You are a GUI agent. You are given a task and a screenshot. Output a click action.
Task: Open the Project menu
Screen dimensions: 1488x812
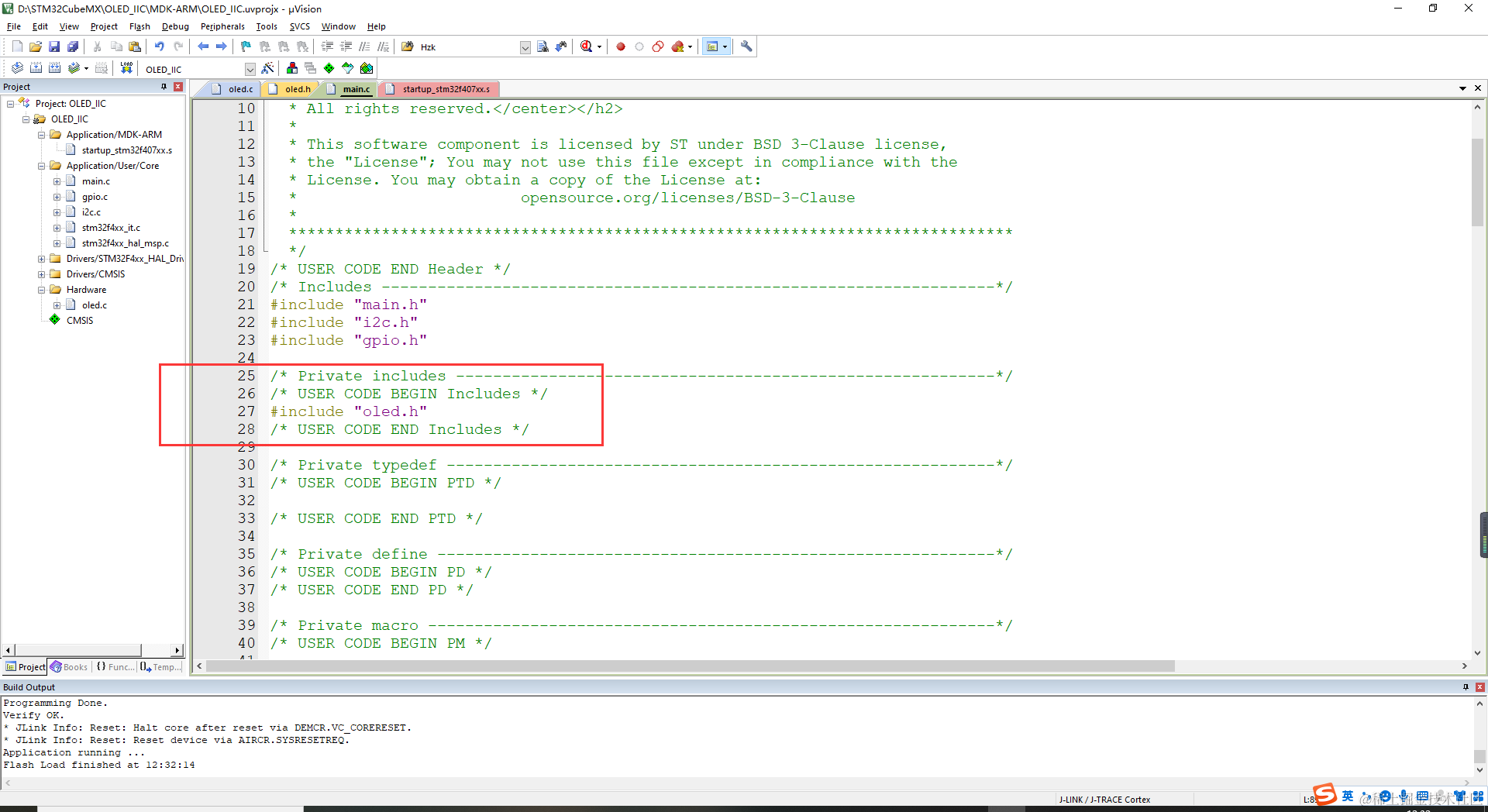click(104, 26)
